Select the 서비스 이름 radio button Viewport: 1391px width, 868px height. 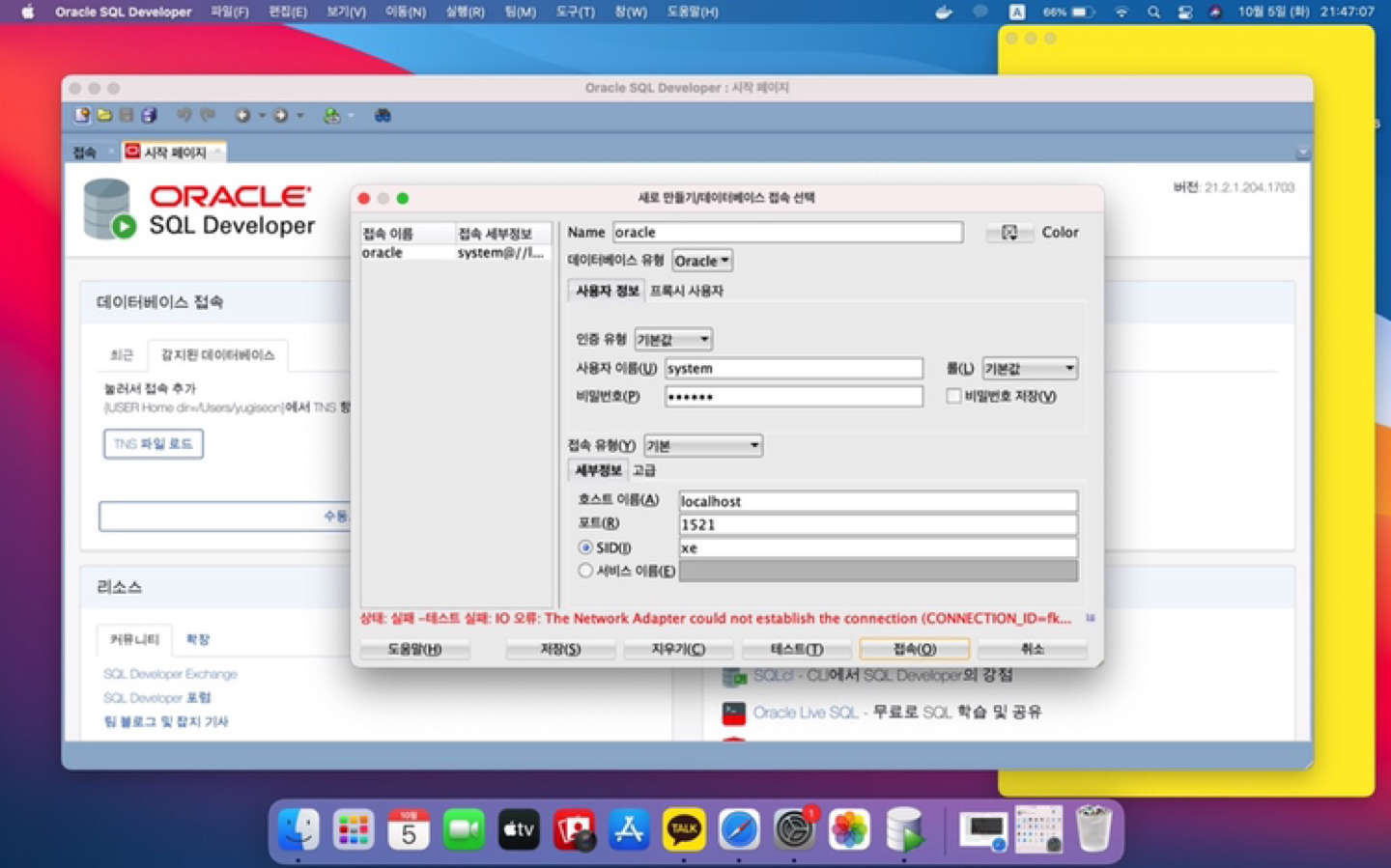[x=585, y=571]
